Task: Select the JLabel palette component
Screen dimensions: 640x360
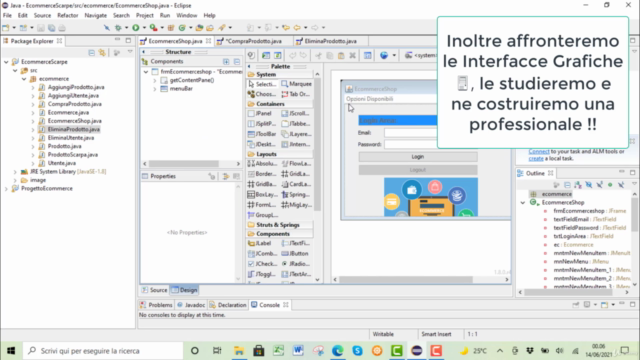Action: click(x=260, y=243)
